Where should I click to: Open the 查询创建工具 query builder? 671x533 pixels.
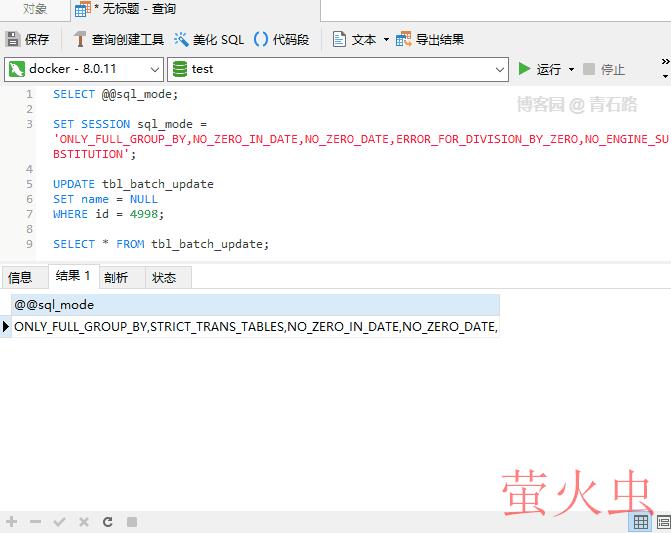click(118, 40)
